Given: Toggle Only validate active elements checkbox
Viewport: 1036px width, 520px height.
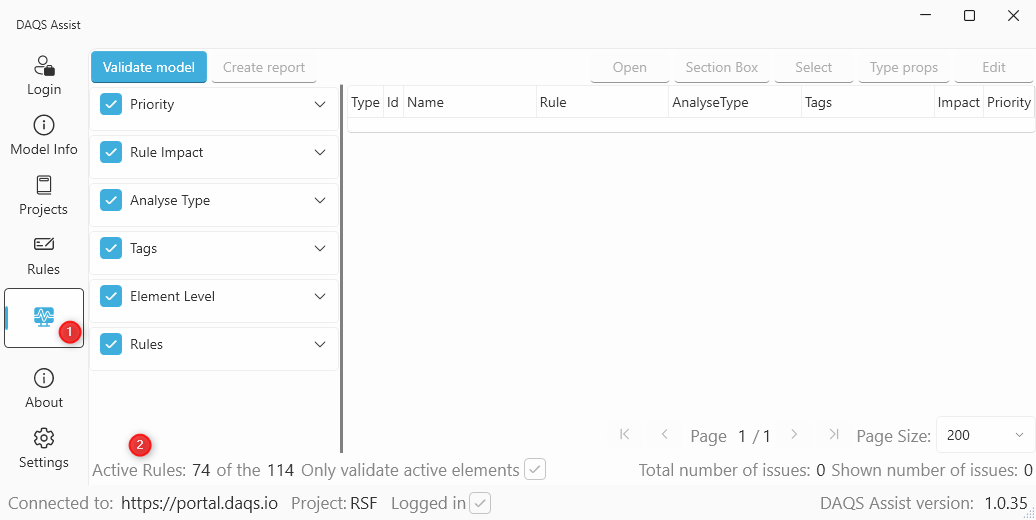Looking at the screenshot, I should [535, 469].
